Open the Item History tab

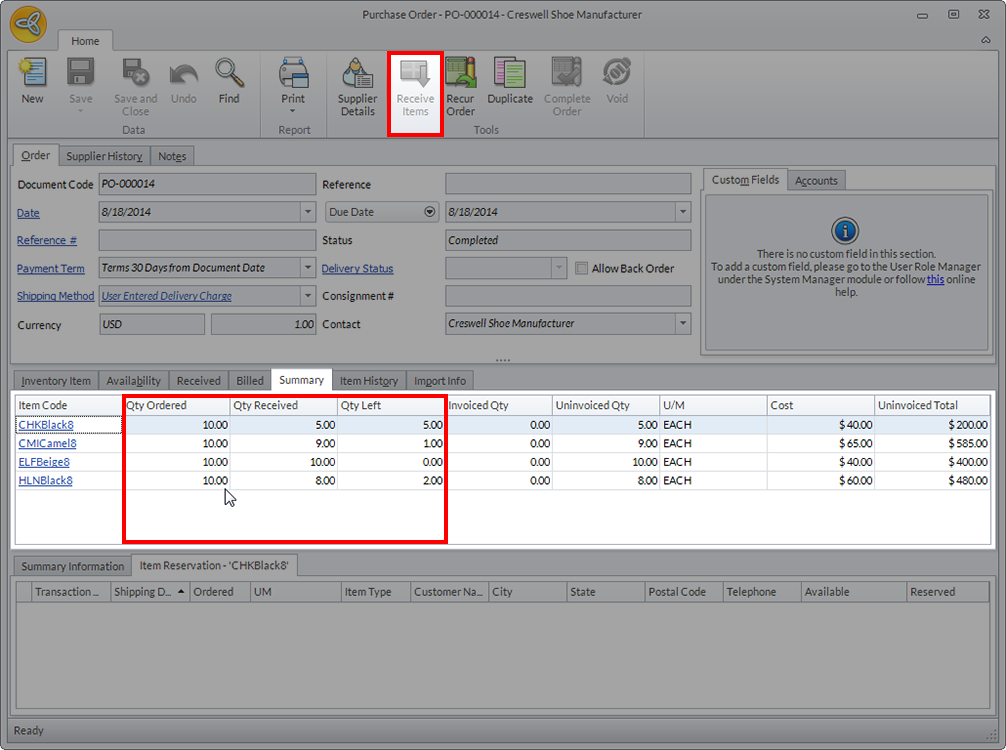click(368, 381)
